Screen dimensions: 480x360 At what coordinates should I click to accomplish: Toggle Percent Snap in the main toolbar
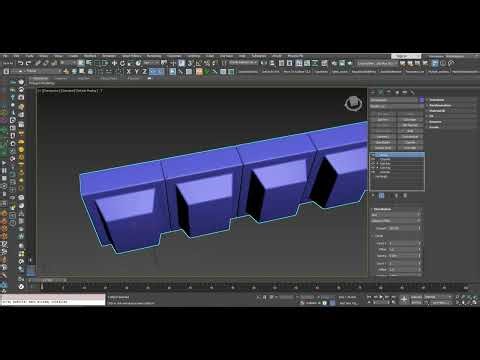207,63
